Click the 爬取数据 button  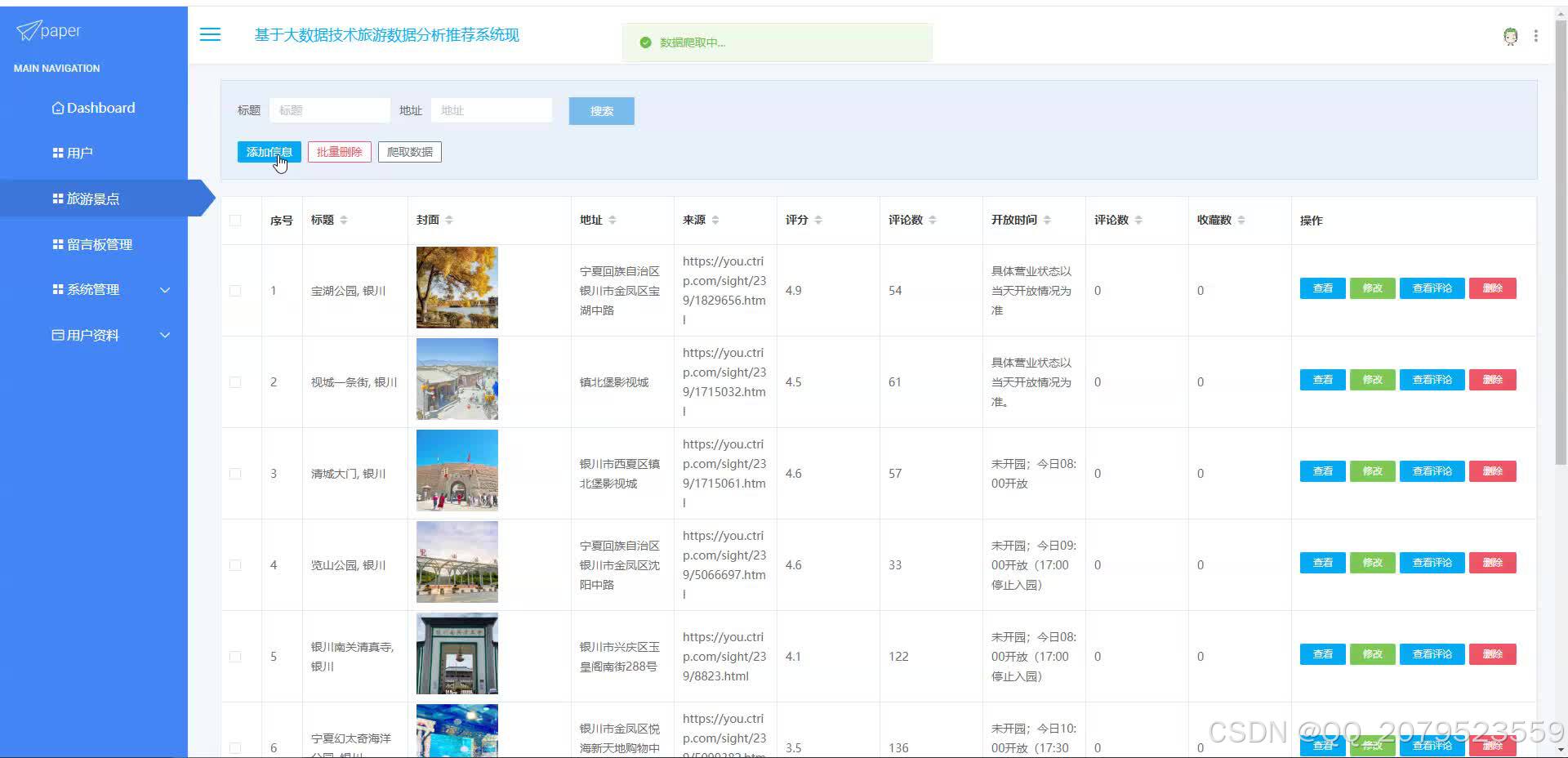click(x=409, y=151)
